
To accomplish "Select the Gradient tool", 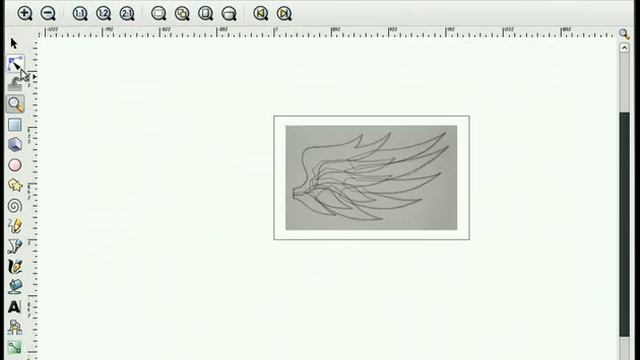I will coord(15,347).
